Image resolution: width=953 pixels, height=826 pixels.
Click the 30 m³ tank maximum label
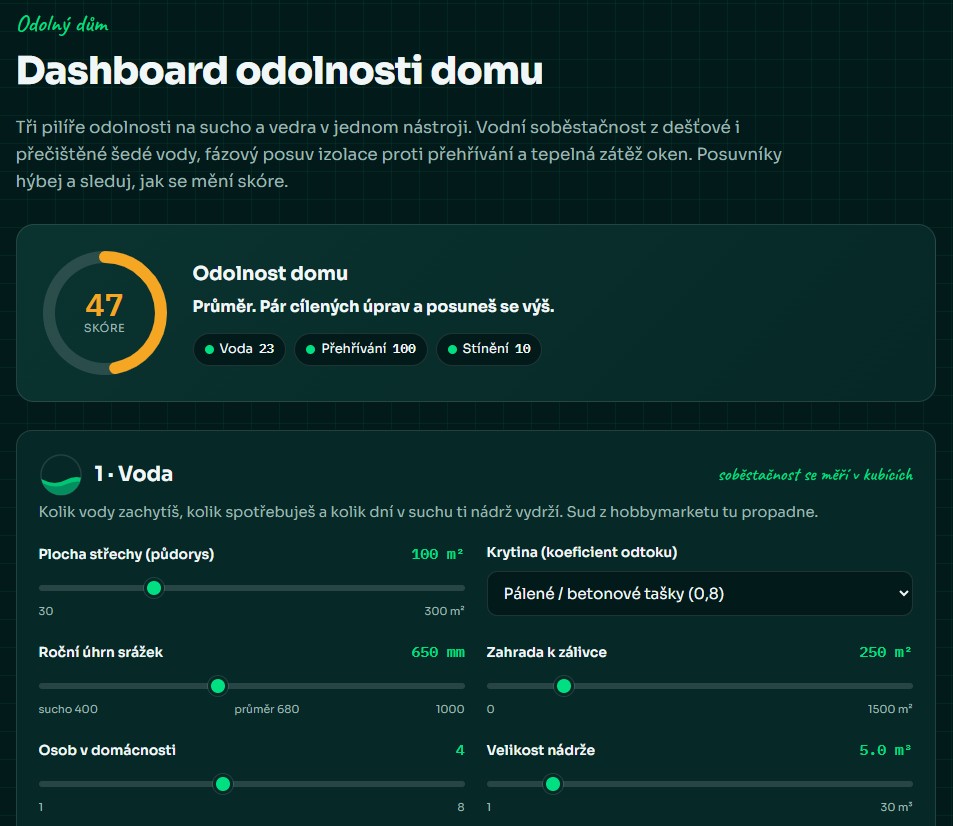click(x=896, y=807)
